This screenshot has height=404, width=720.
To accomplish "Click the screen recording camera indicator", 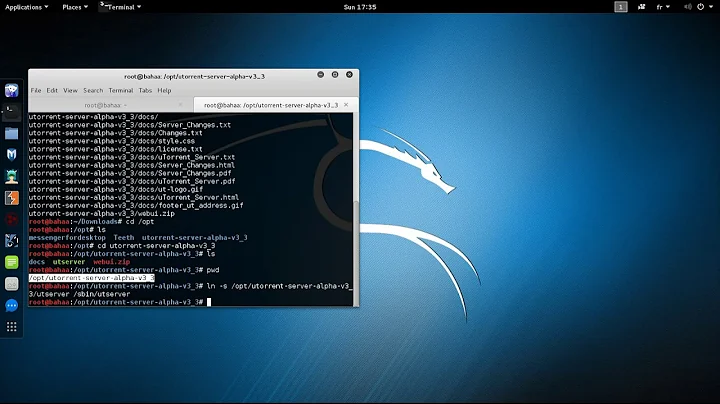I will click(641, 7).
